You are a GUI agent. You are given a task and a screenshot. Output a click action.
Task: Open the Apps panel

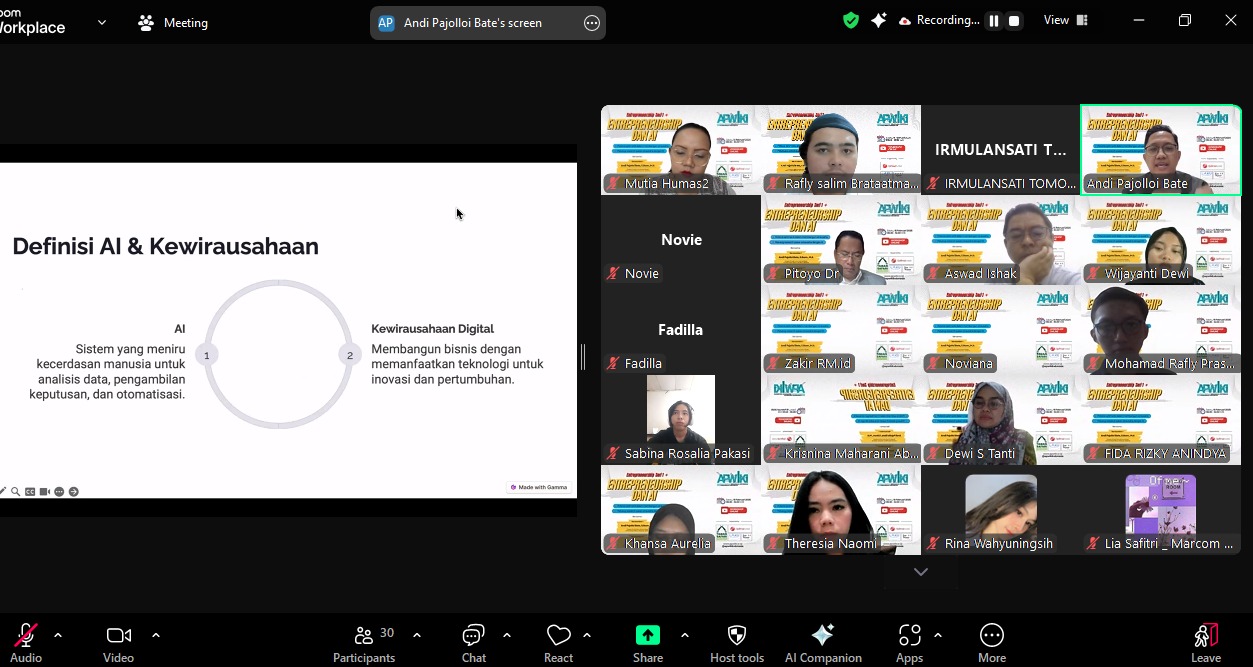point(909,643)
